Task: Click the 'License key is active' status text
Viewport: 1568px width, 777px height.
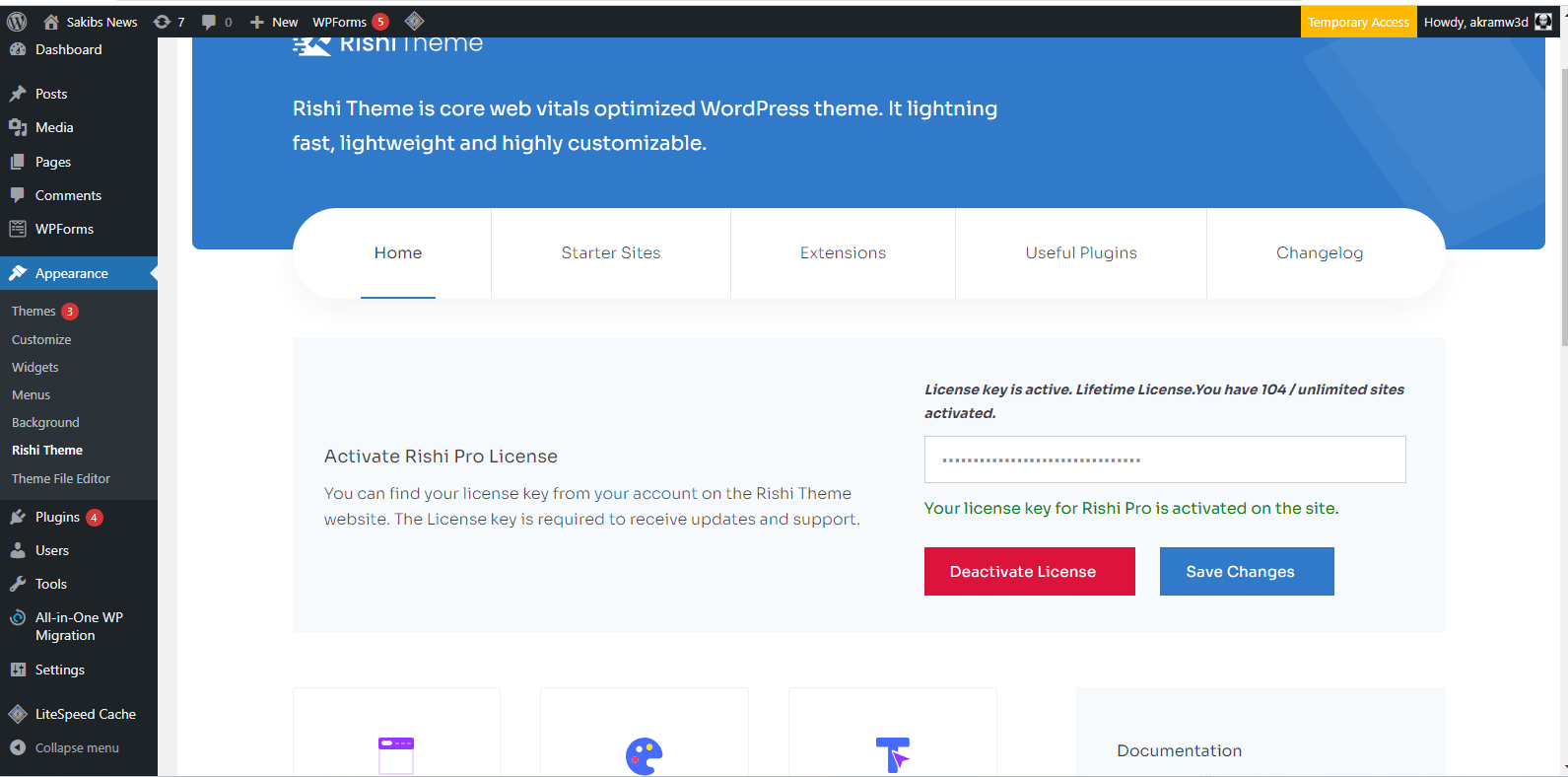Action: 1164,401
